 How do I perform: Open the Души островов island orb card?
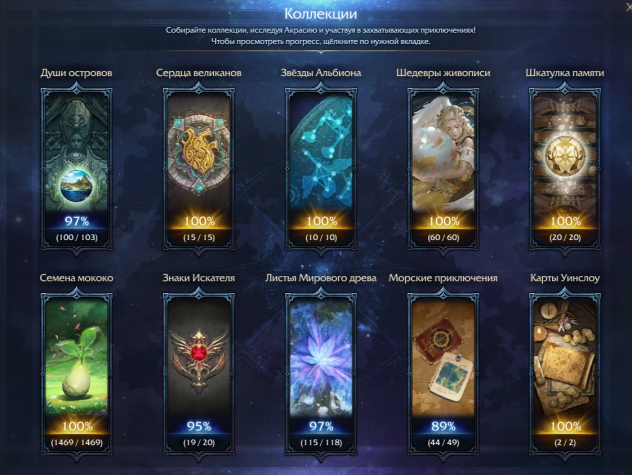tap(77, 169)
